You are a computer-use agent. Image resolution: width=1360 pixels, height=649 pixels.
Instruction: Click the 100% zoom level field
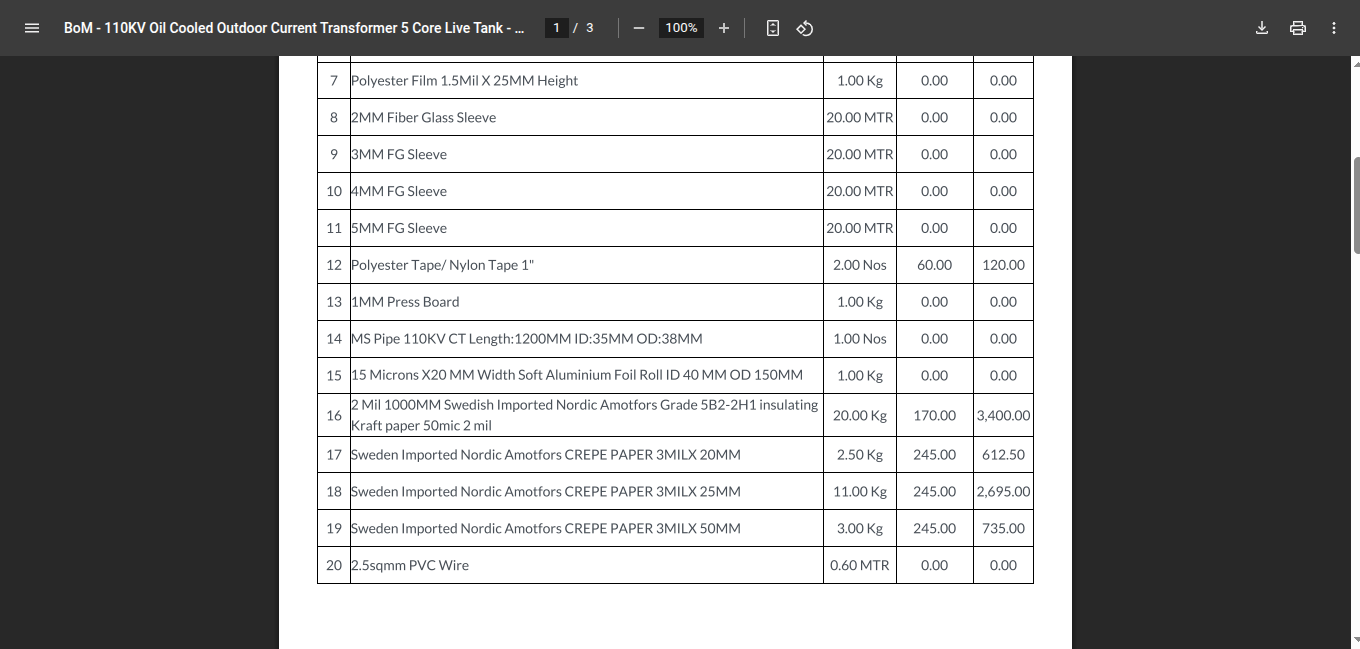tap(681, 28)
